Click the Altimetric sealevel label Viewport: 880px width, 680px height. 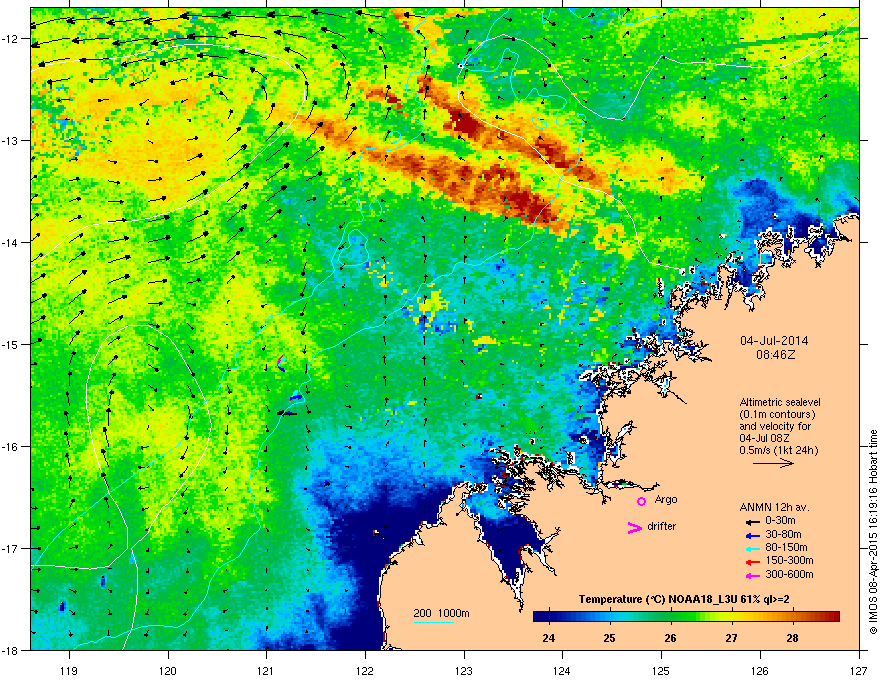(x=780, y=402)
